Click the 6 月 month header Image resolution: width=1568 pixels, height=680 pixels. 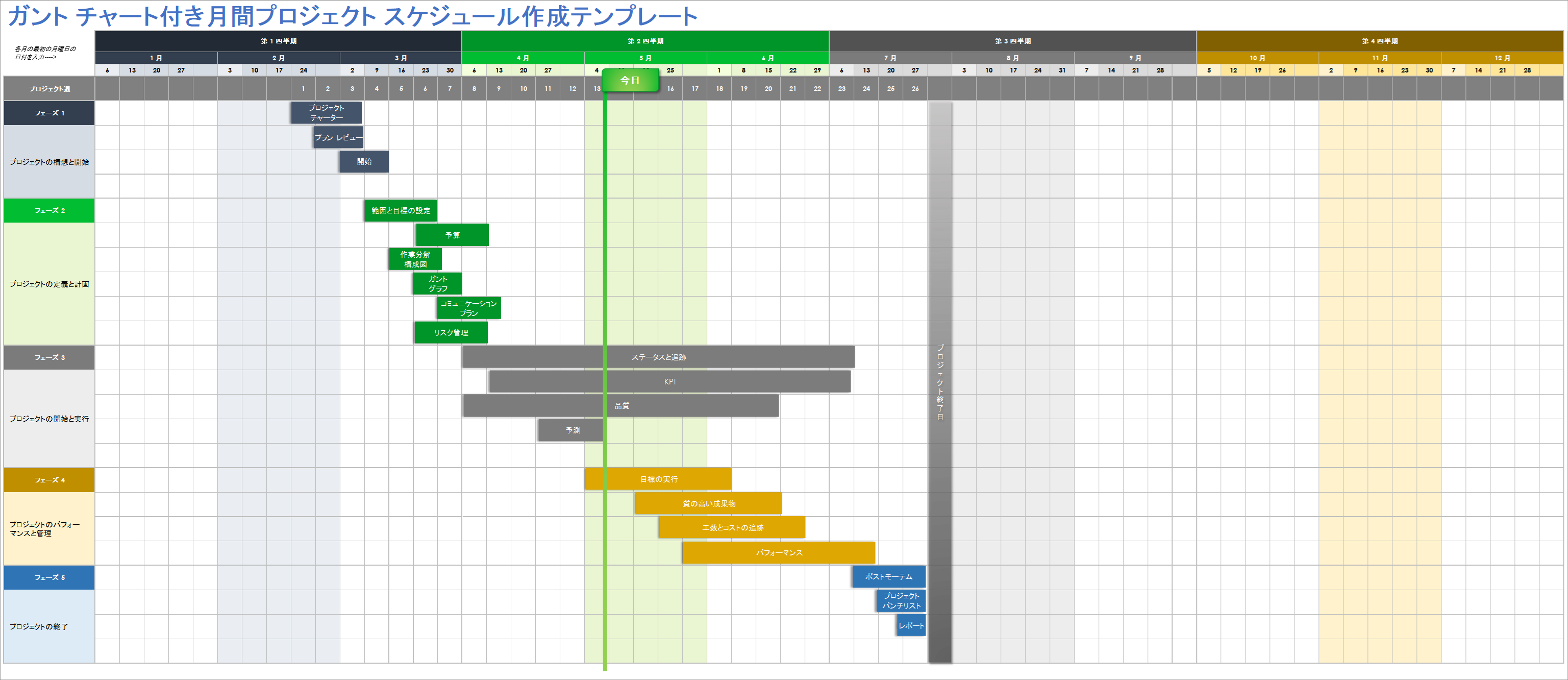tap(767, 58)
